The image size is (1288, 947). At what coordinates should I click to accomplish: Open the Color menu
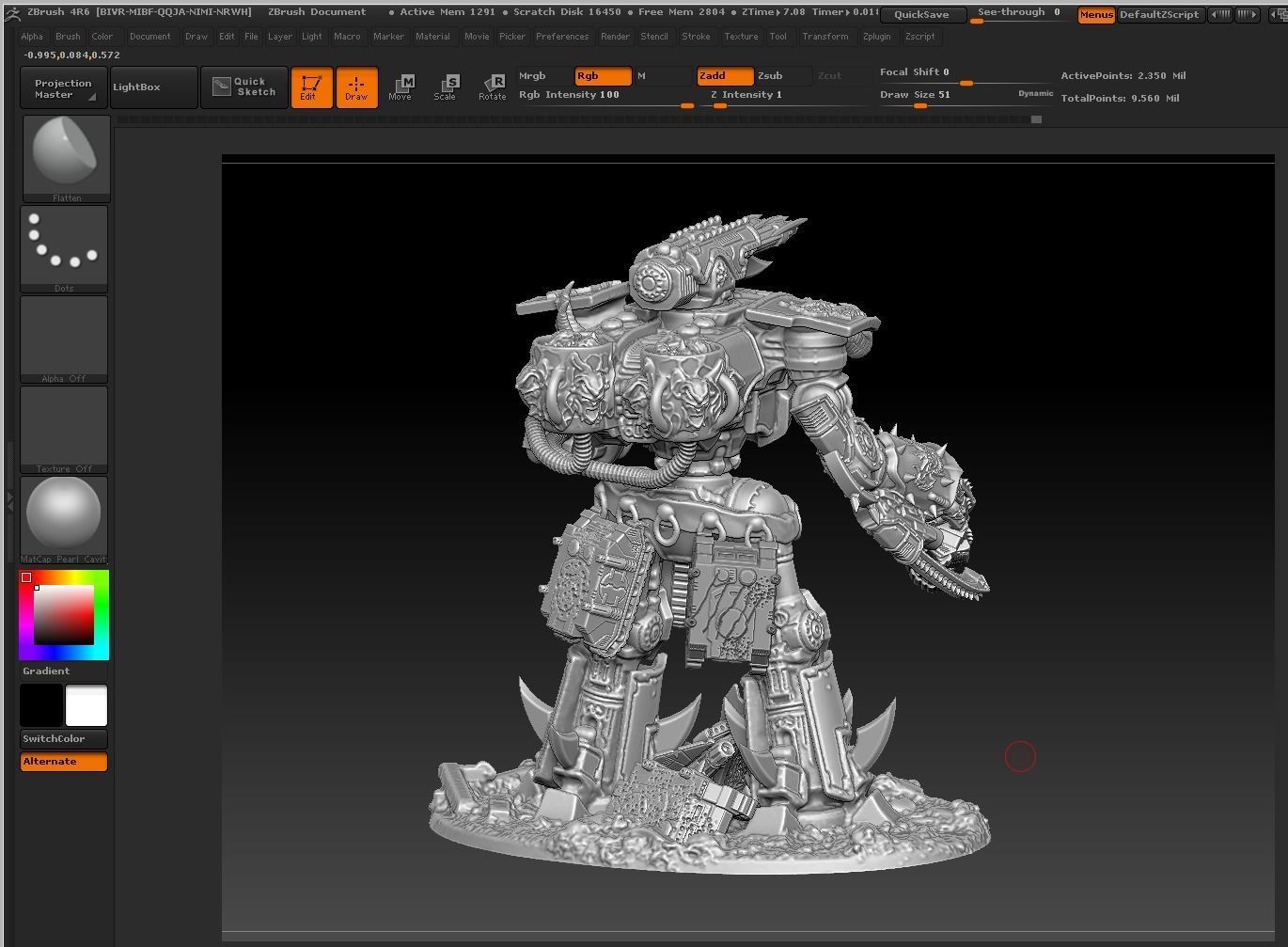(102, 37)
